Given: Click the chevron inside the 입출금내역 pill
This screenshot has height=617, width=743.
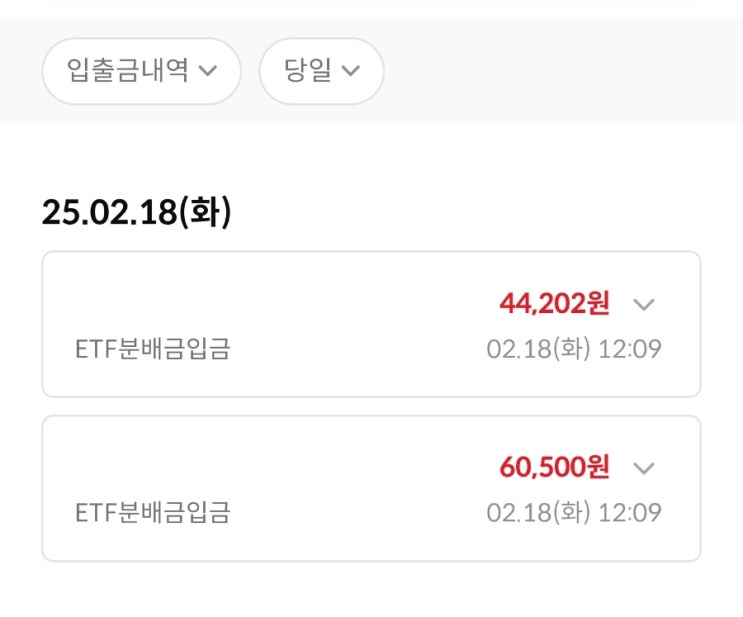Looking at the screenshot, I should 208,71.
